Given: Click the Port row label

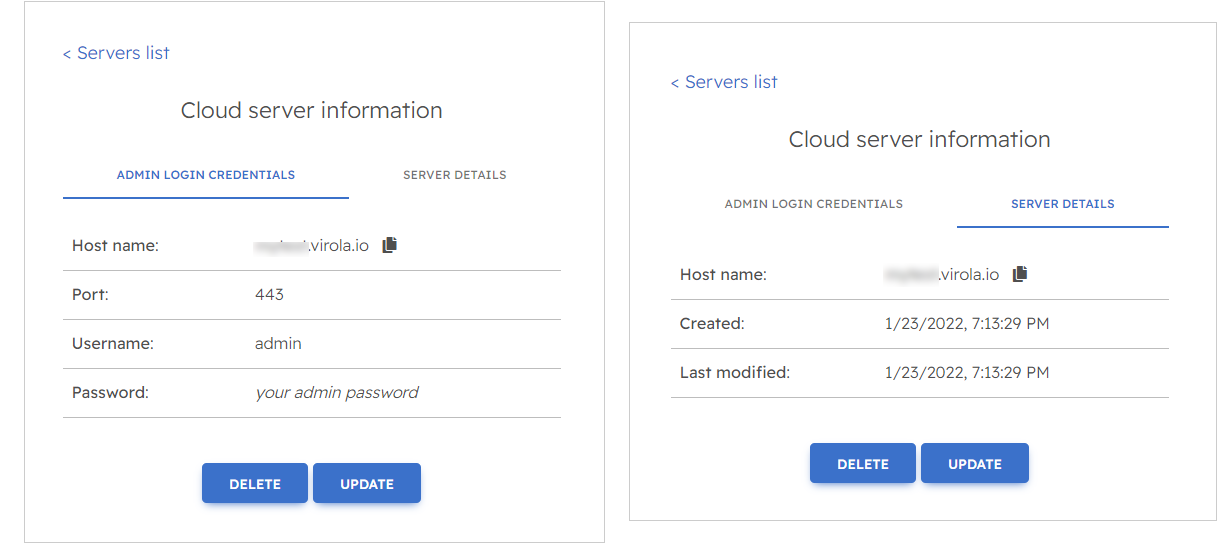Looking at the screenshot, I should click(90, 295).
